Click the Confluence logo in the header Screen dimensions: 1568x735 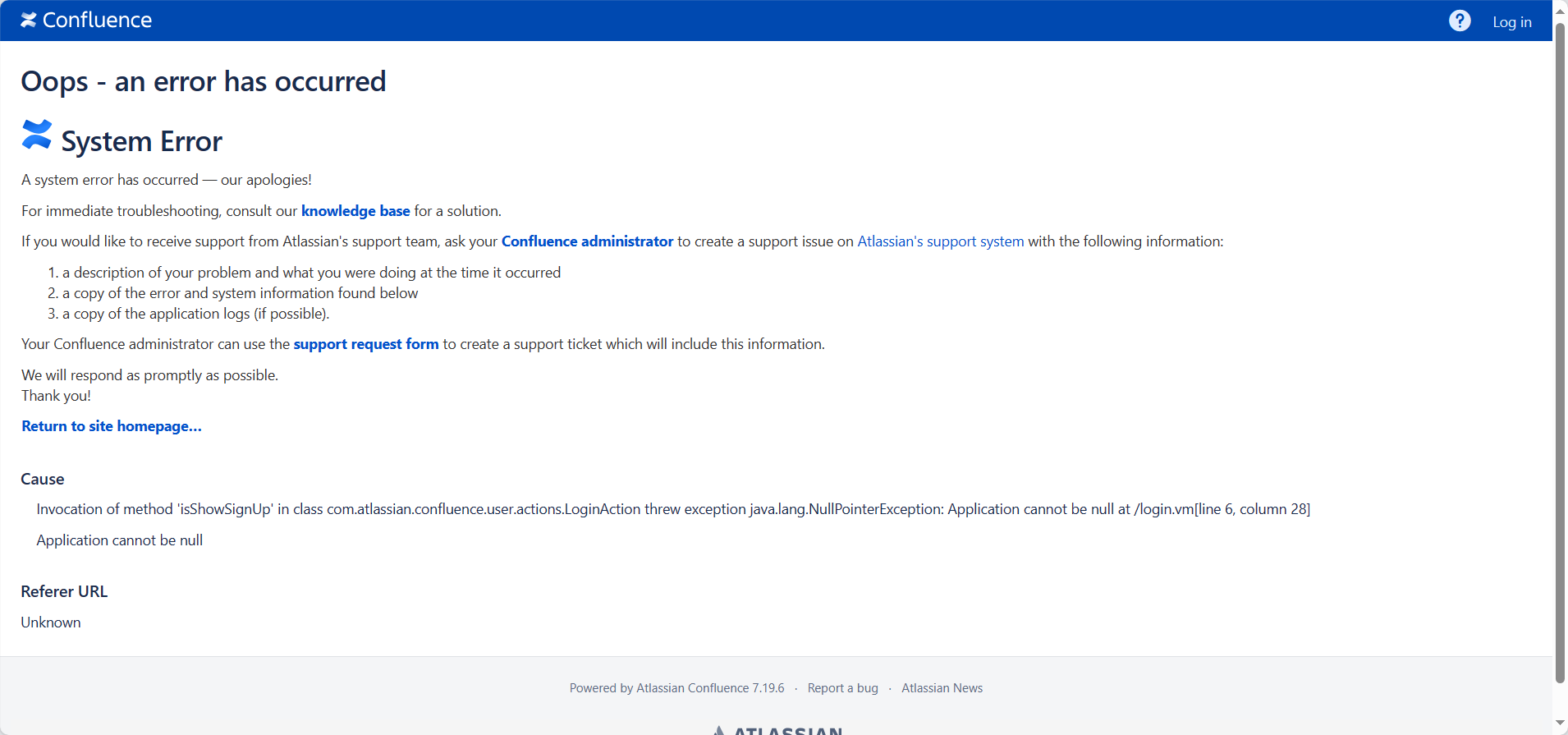click(x=86, y=21)
